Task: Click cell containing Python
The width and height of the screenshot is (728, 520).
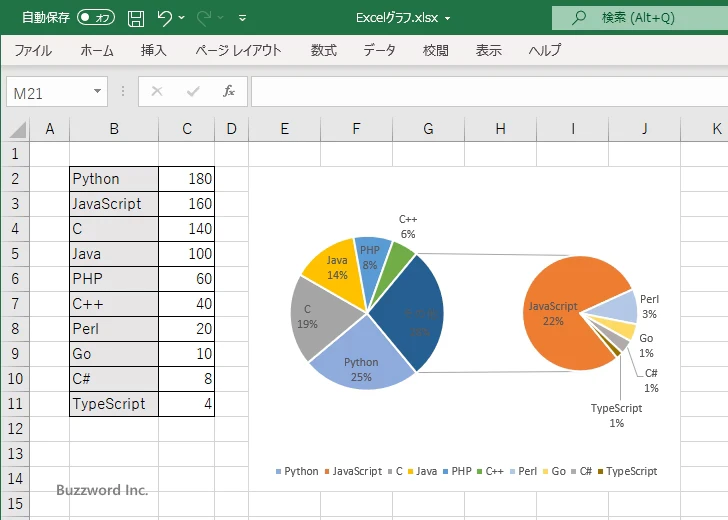Action: 114,179
